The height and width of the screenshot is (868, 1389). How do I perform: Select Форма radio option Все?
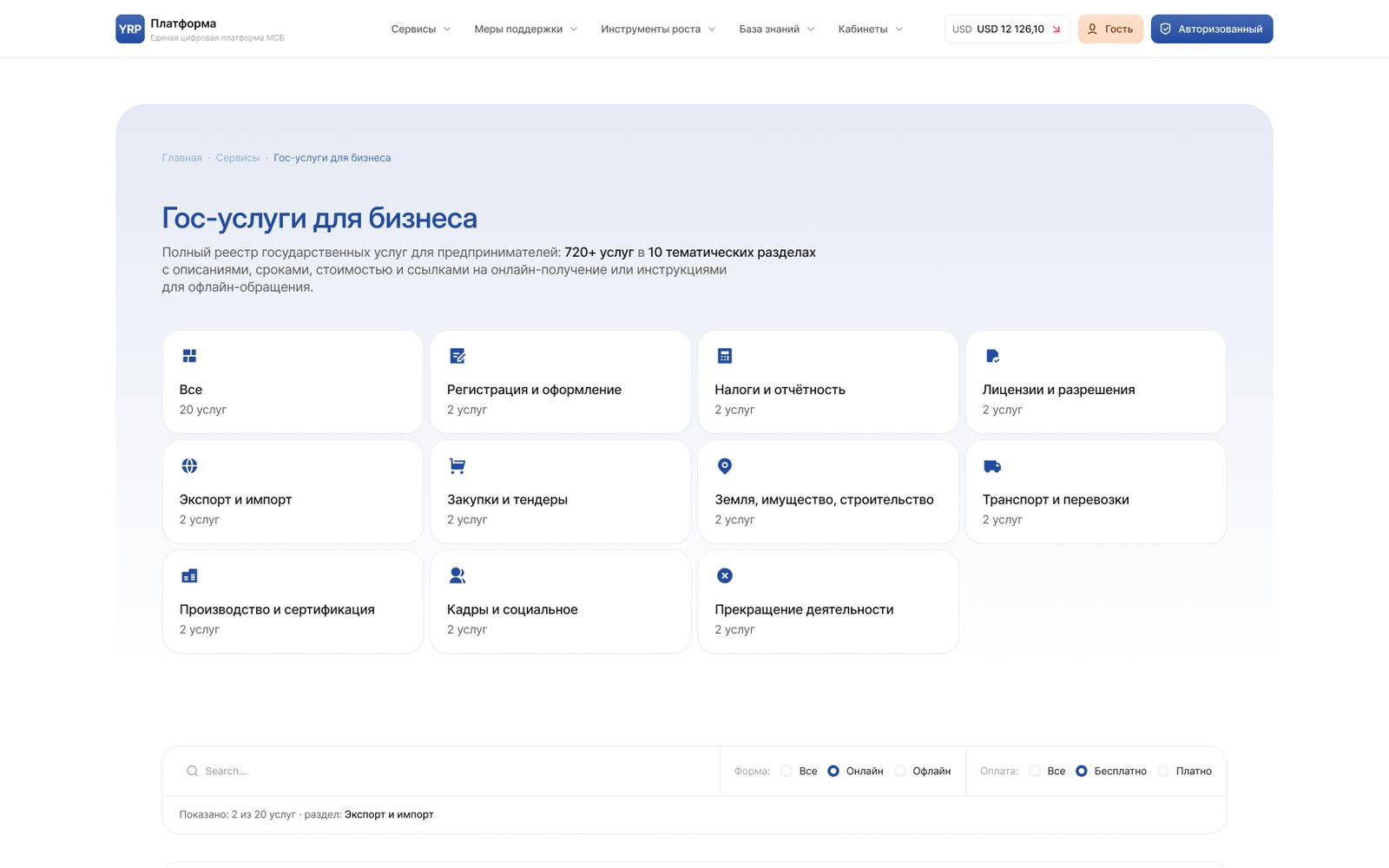787,771
